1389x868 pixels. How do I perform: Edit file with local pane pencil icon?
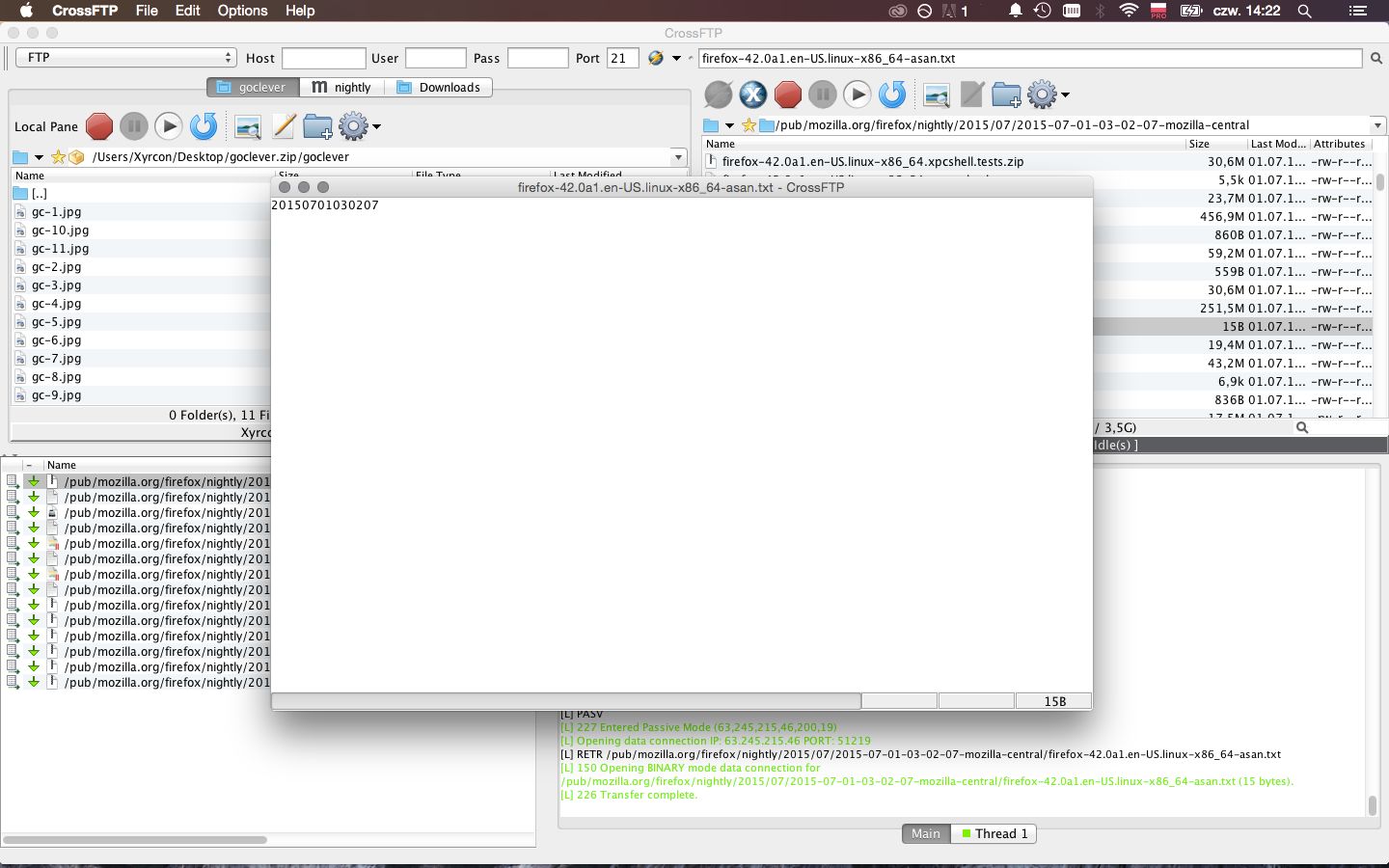(x=284, y=126)
